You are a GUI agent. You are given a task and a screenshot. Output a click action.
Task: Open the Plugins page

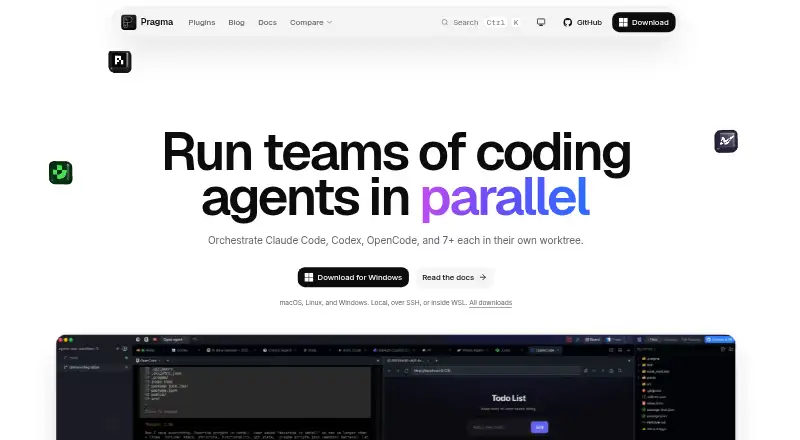pos(202,22)
